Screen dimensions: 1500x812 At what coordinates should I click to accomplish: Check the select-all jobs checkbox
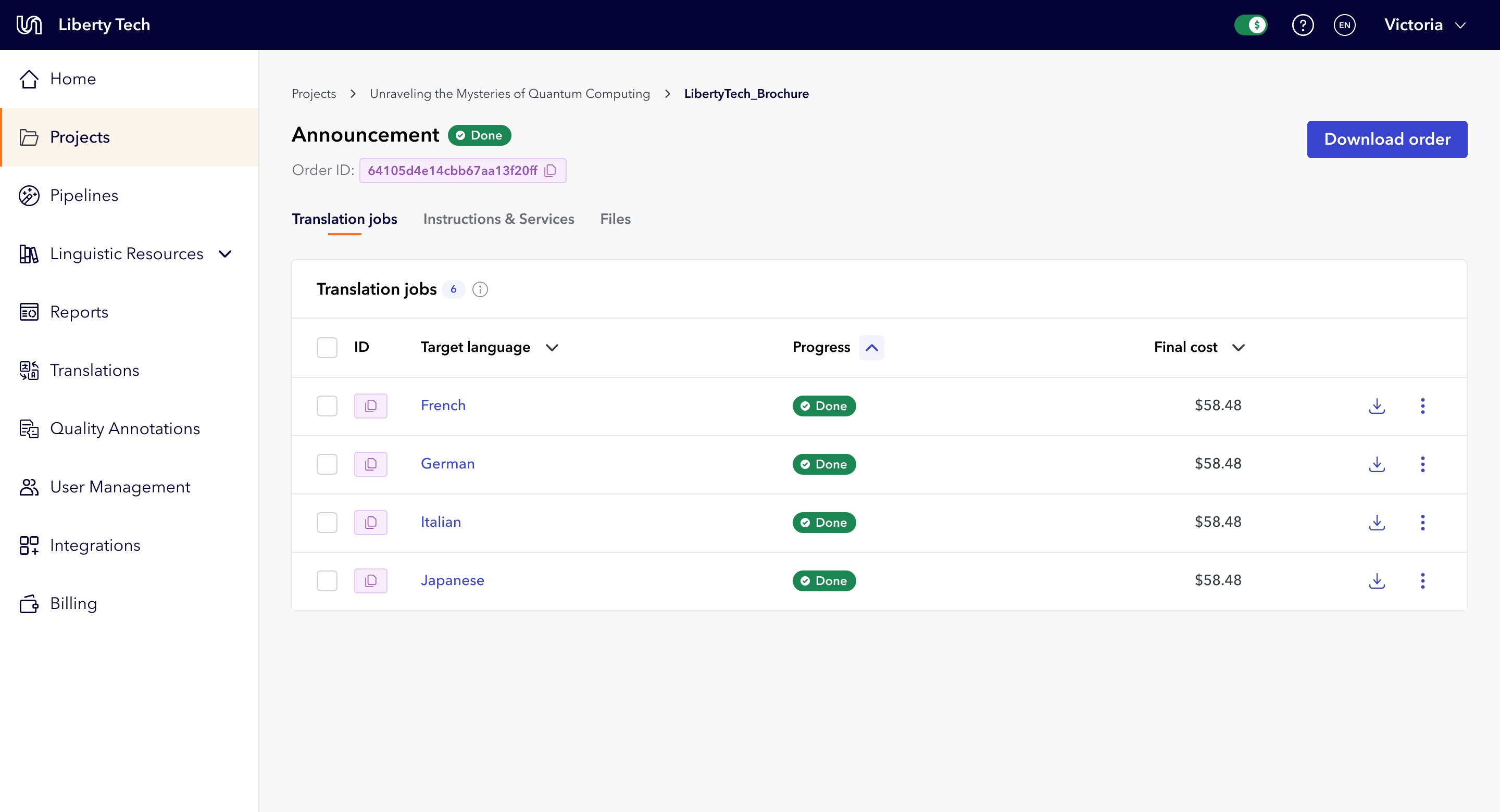click(327, 348)
